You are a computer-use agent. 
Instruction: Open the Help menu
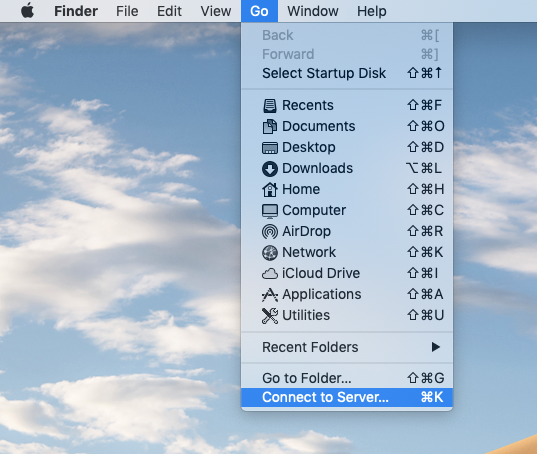[372, 11]
